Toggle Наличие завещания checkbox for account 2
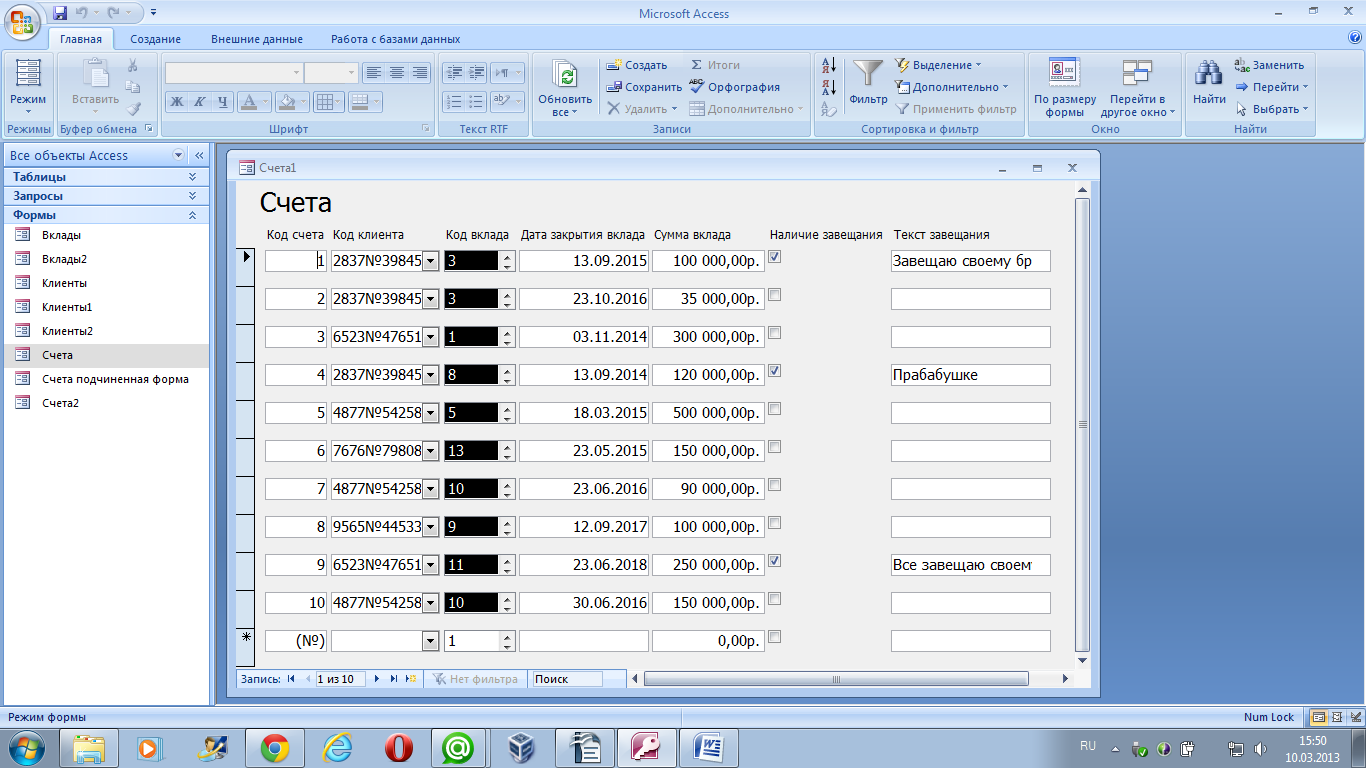1366x768 pixels. click(775, 295)
